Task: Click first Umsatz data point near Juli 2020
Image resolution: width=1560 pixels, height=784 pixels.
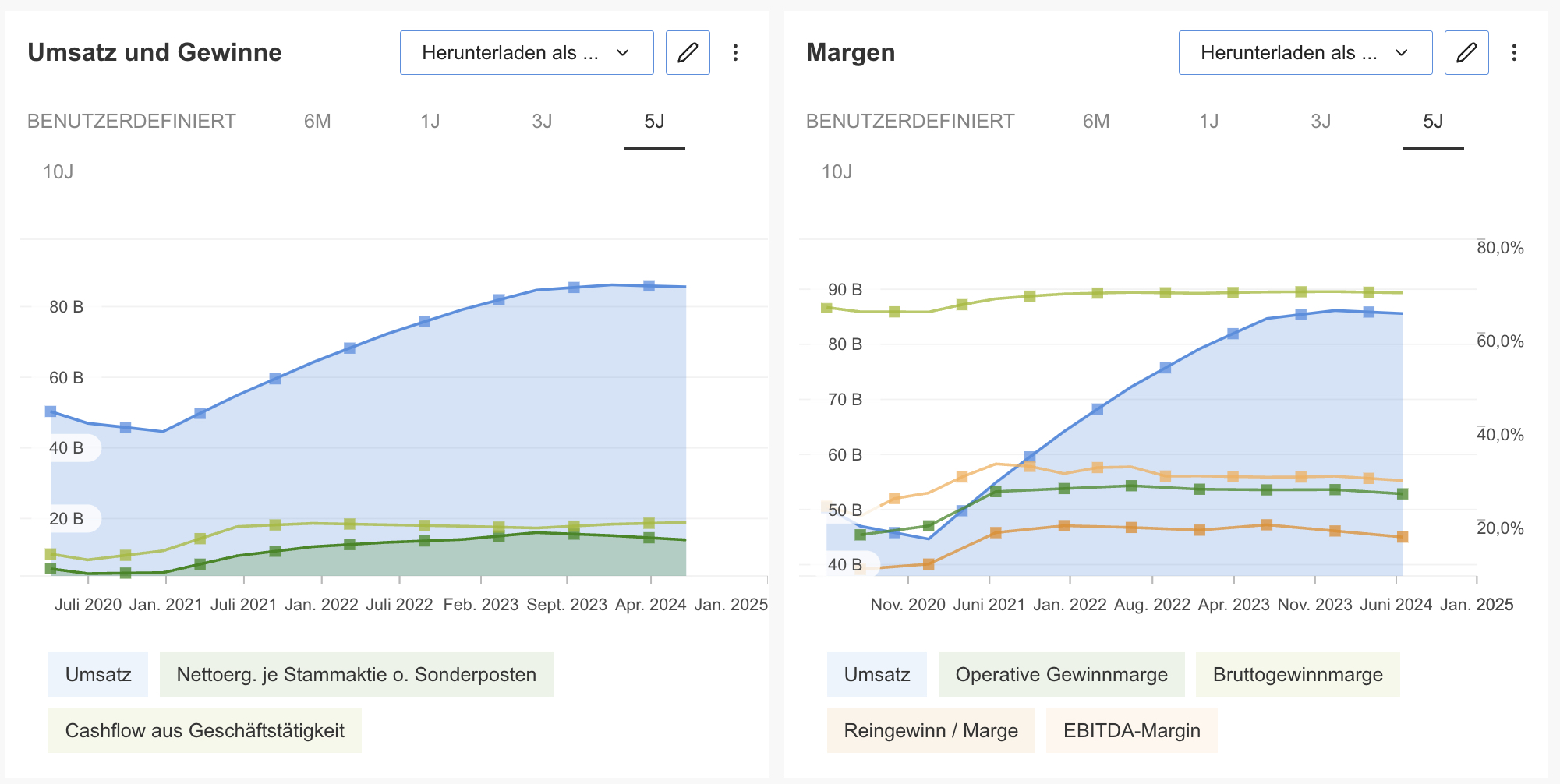Action: [51, 411]
